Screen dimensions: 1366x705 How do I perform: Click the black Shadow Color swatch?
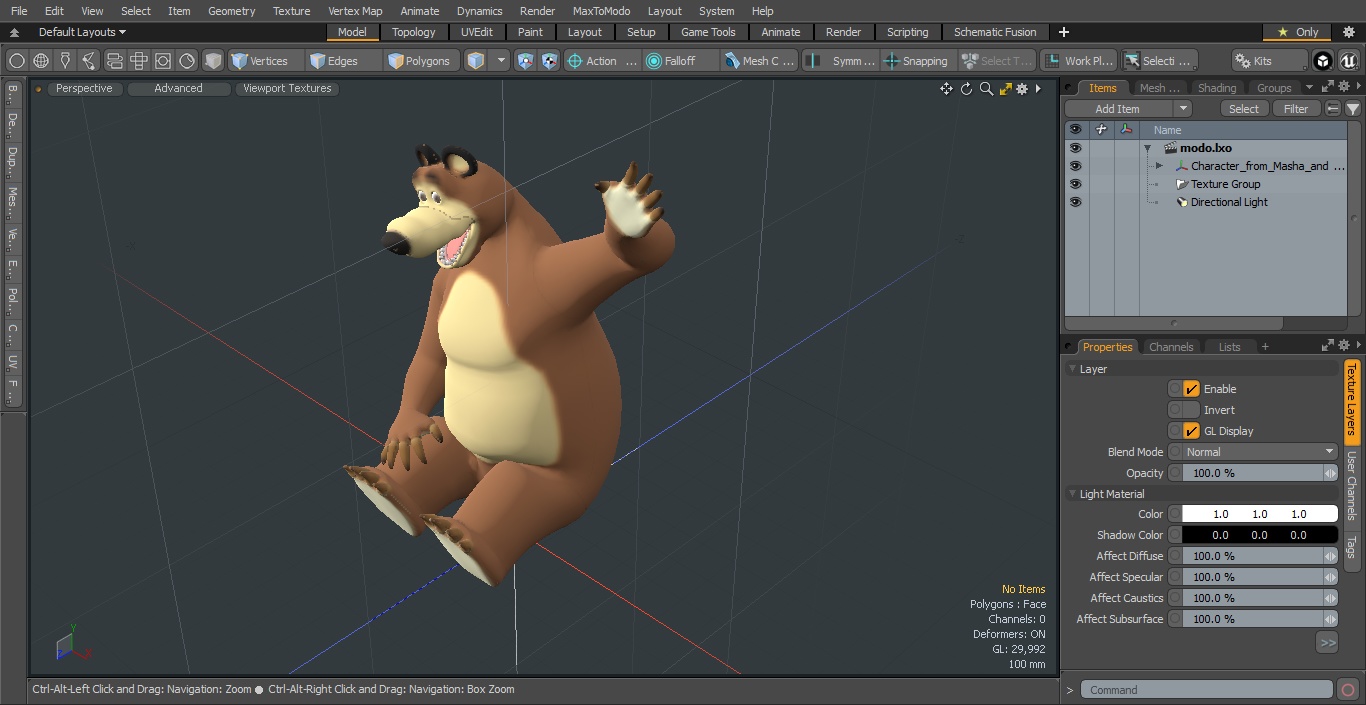point(1259,535)
